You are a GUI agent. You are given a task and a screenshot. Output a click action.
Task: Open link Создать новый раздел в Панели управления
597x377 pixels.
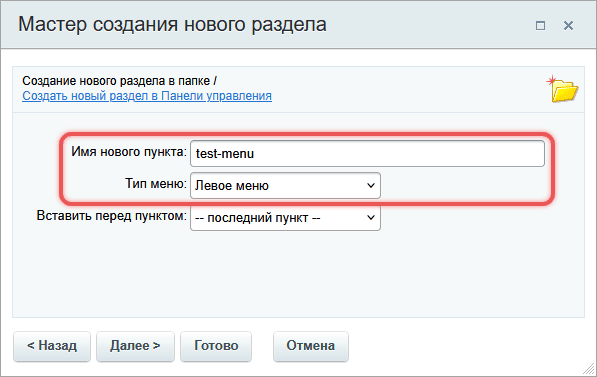[x=147, y=96]
